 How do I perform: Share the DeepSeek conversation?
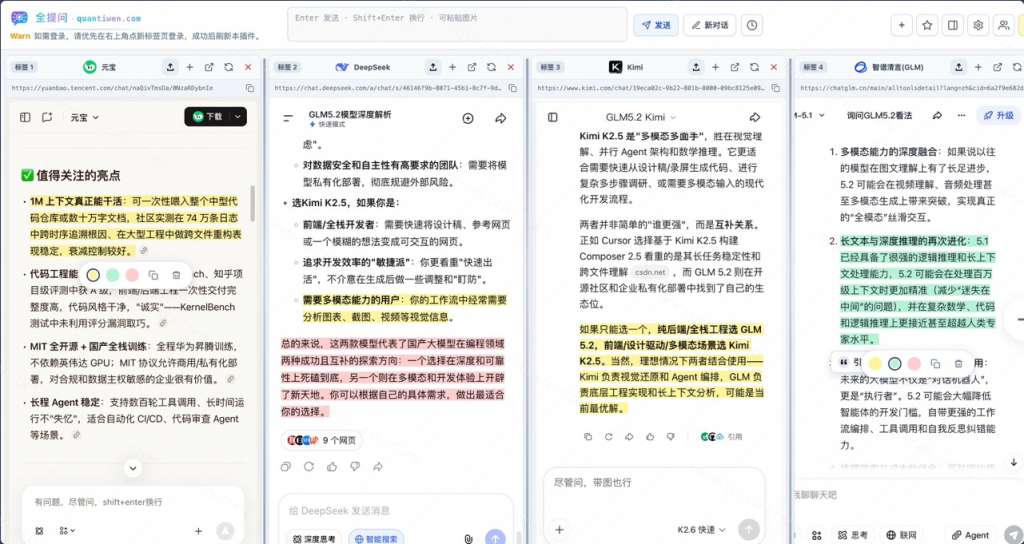(501, 118)
